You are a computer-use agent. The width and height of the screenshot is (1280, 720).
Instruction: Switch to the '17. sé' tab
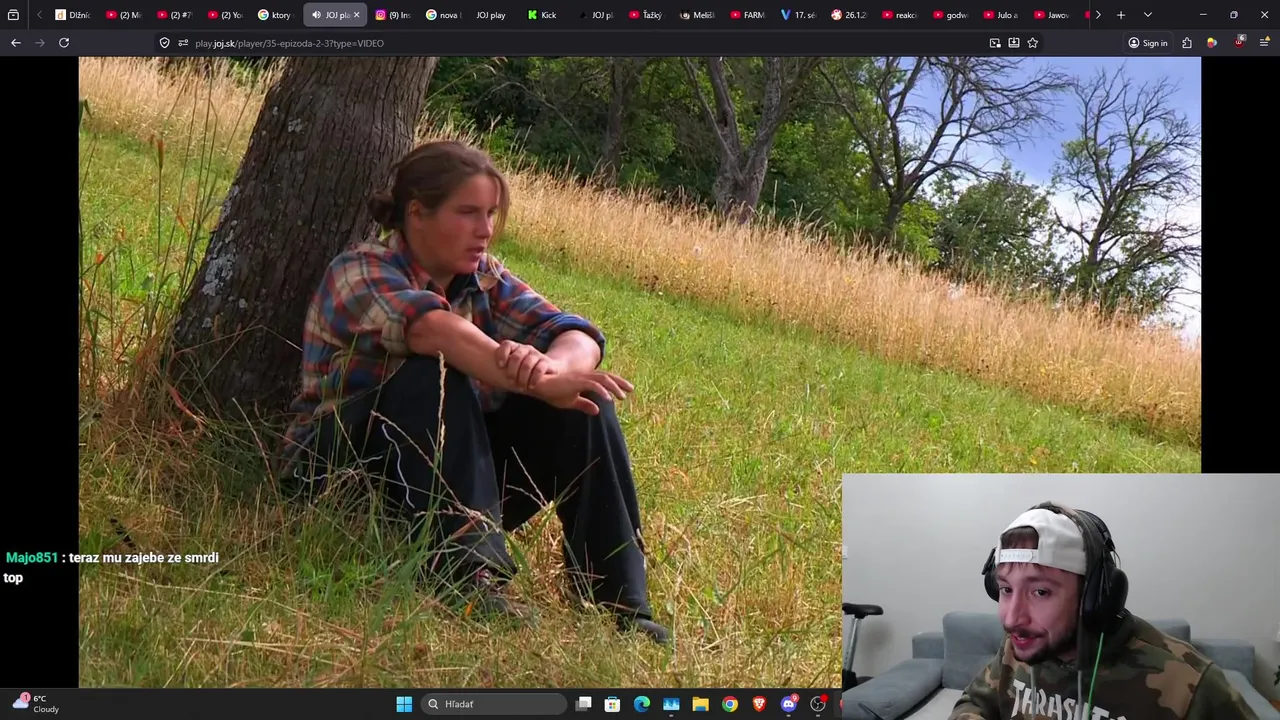(x=799, y=15)
